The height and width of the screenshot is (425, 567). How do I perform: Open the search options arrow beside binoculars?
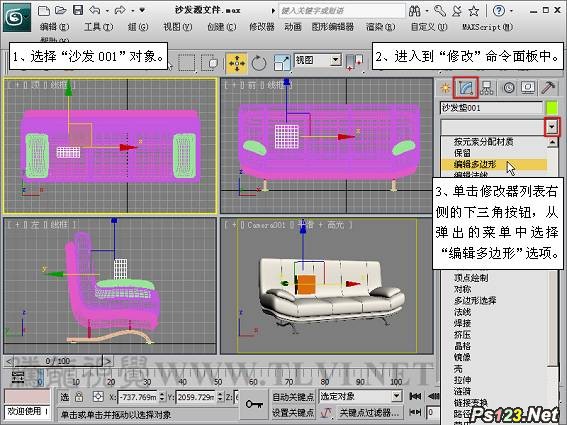427,11
